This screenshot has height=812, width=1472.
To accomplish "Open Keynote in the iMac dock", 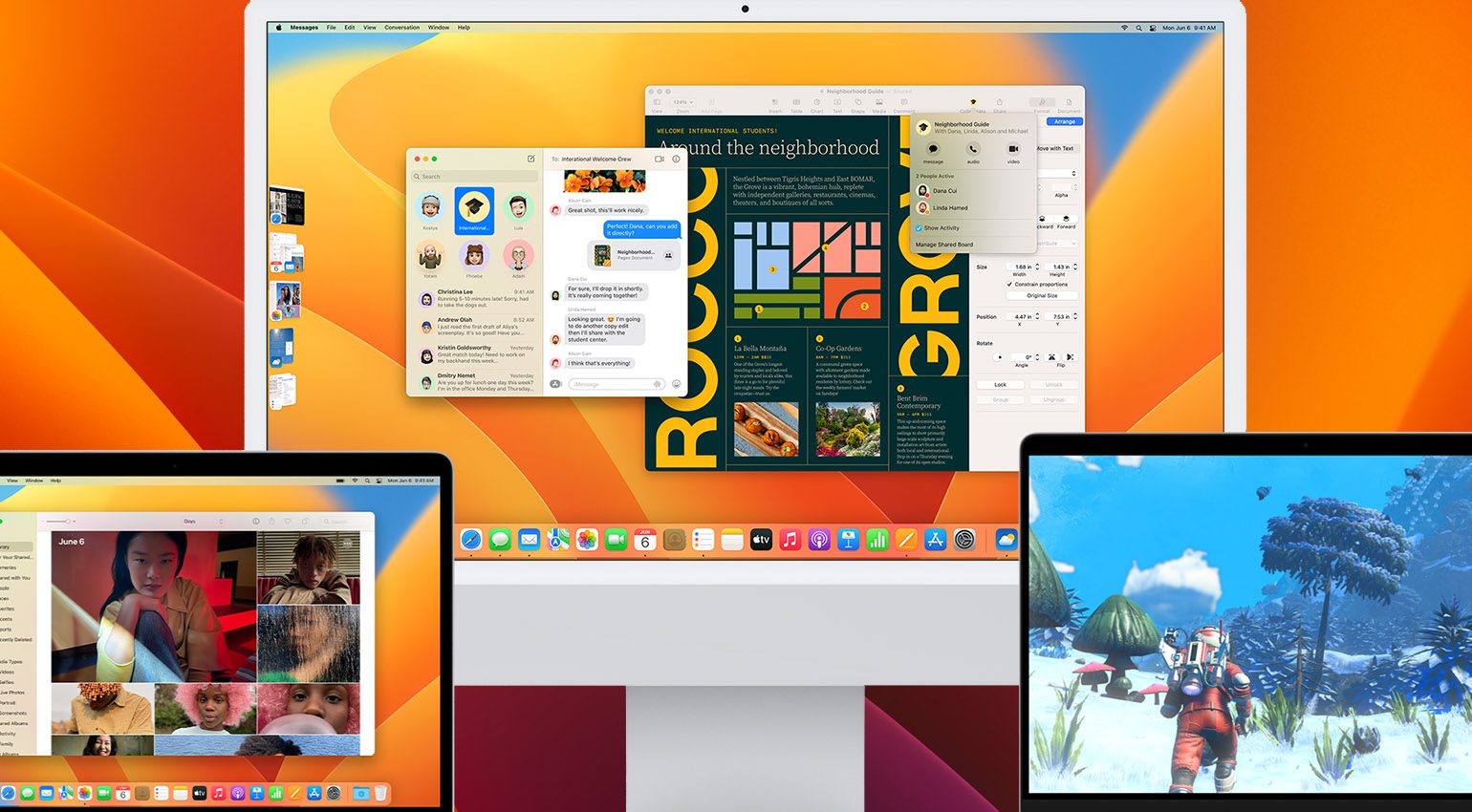I will [x=848, y=540].
